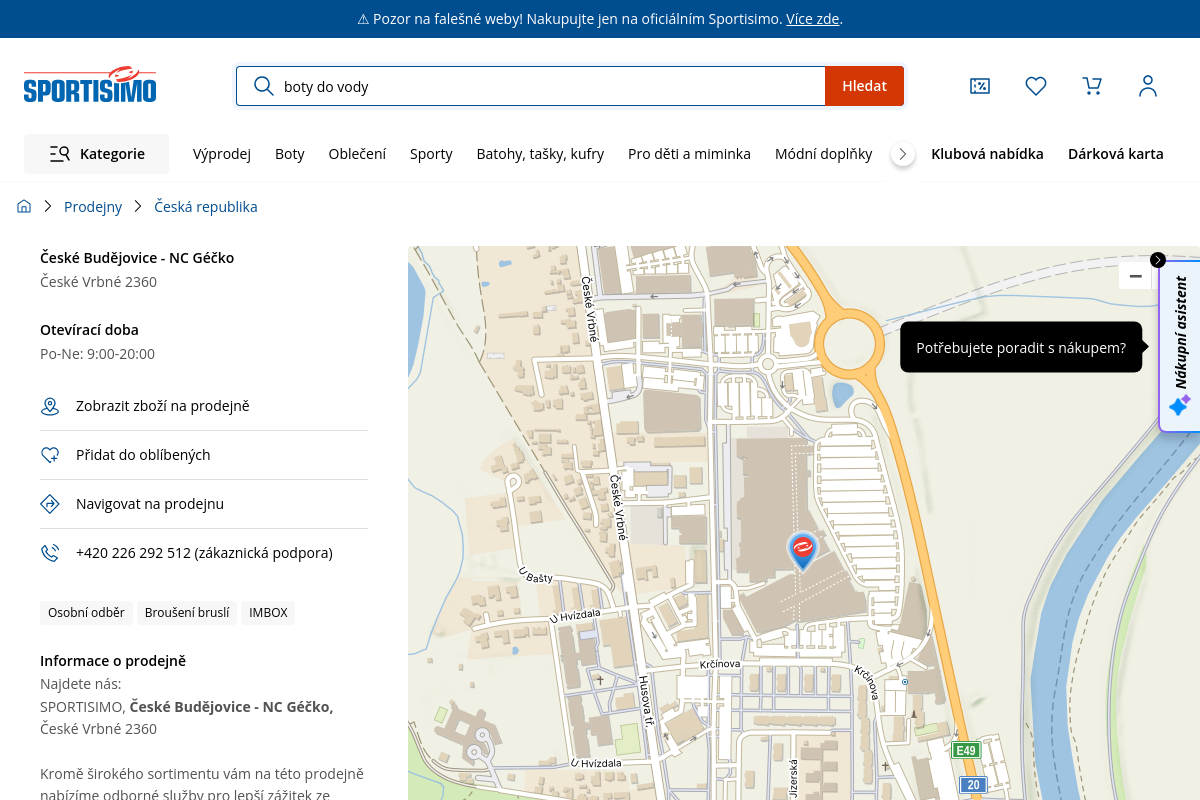Close the shopping assistant tooltip
The width and height of the screenshot is (1200, 800).
[1158, 260]
